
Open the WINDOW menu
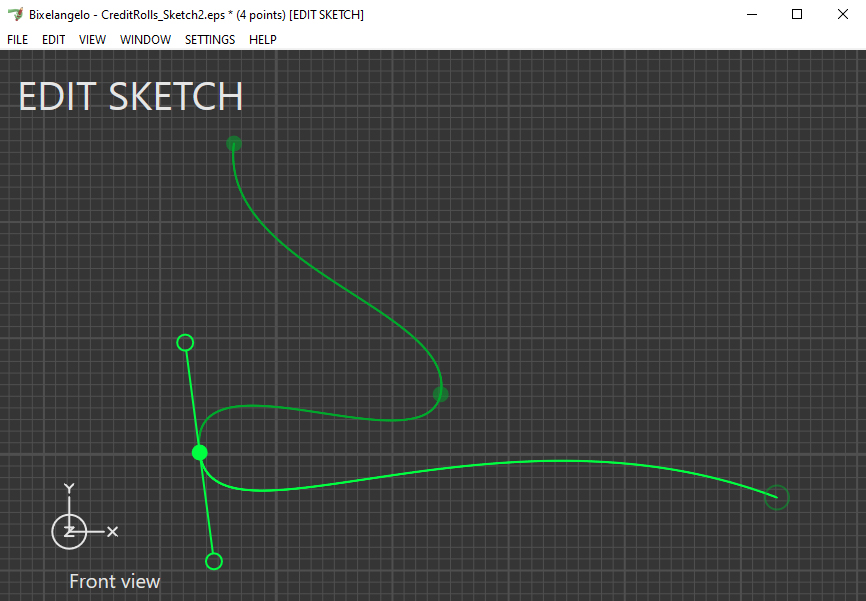pyautogui.click(x=145, y=40)
